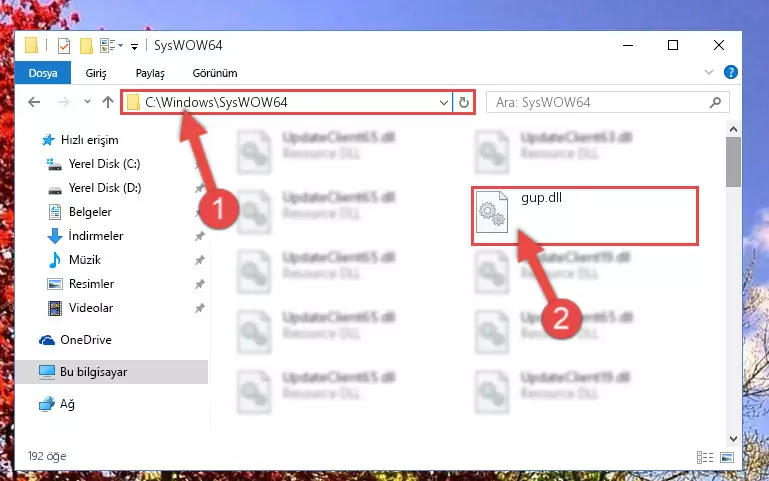Switch to large icons view in status bar
769x481 pixels.
pos(727,457)
